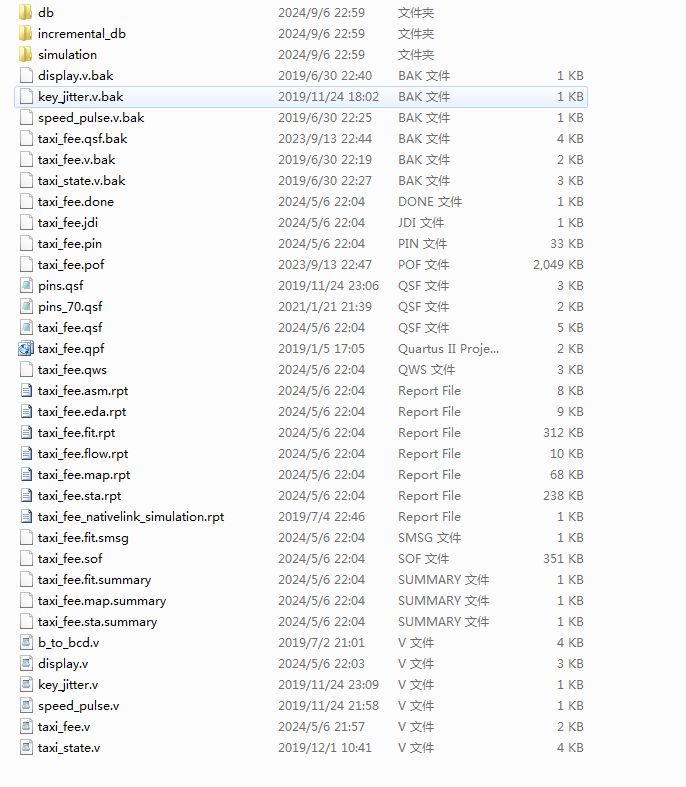Click the incremental_db folder icon
686x787 pixels.
(26, 33)
